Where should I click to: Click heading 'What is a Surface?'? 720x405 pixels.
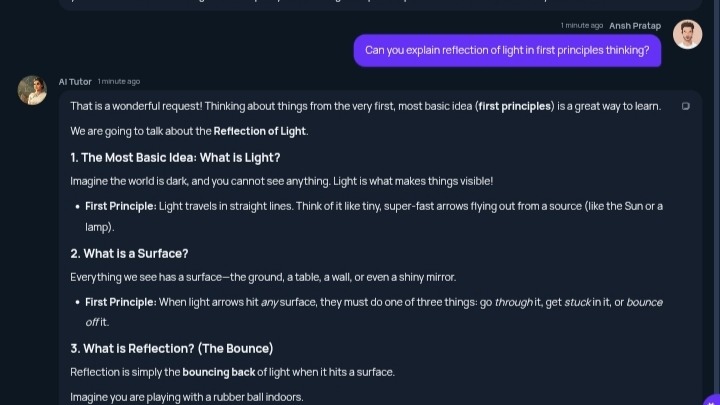(129, 253)
